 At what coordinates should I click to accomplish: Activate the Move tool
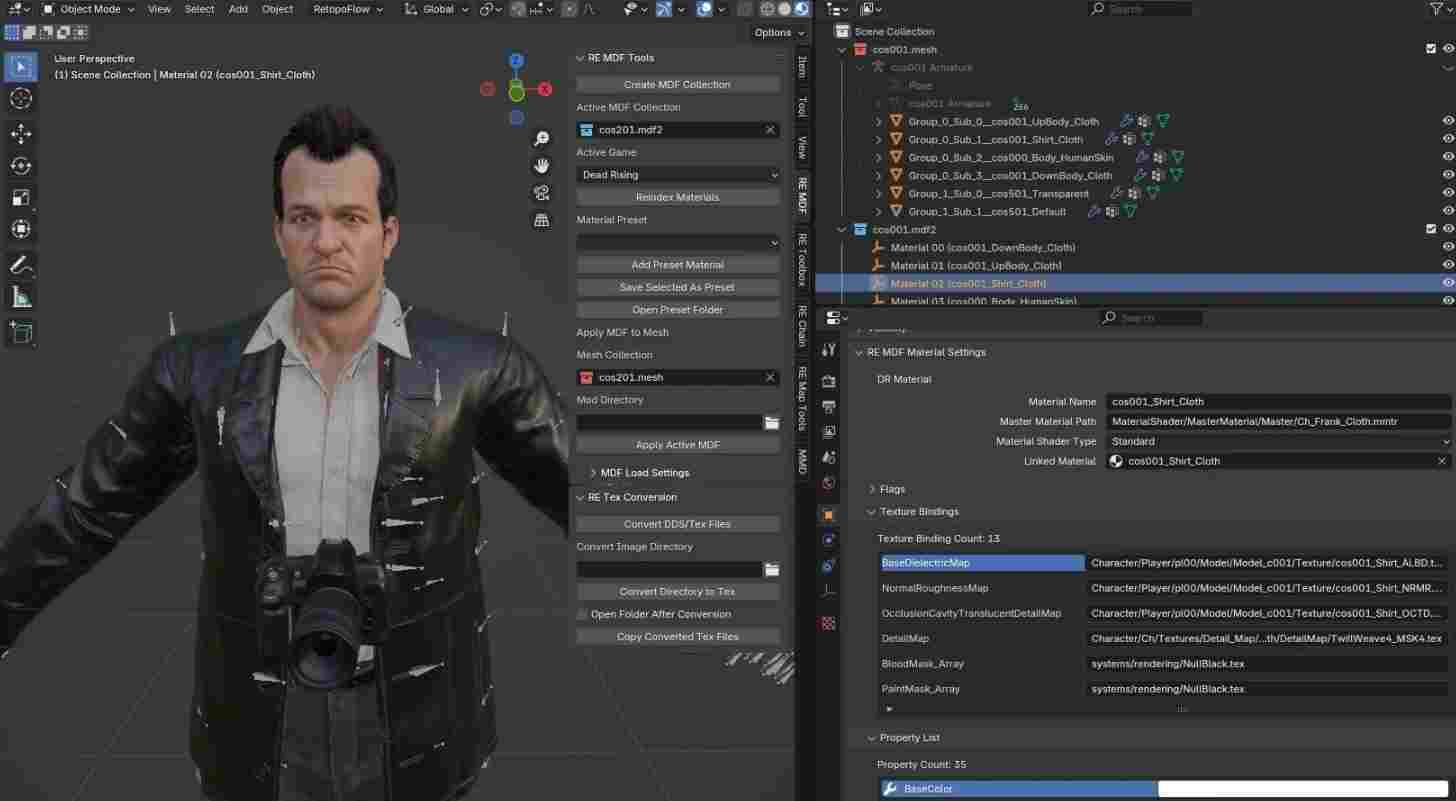click(x=21, y=134)
